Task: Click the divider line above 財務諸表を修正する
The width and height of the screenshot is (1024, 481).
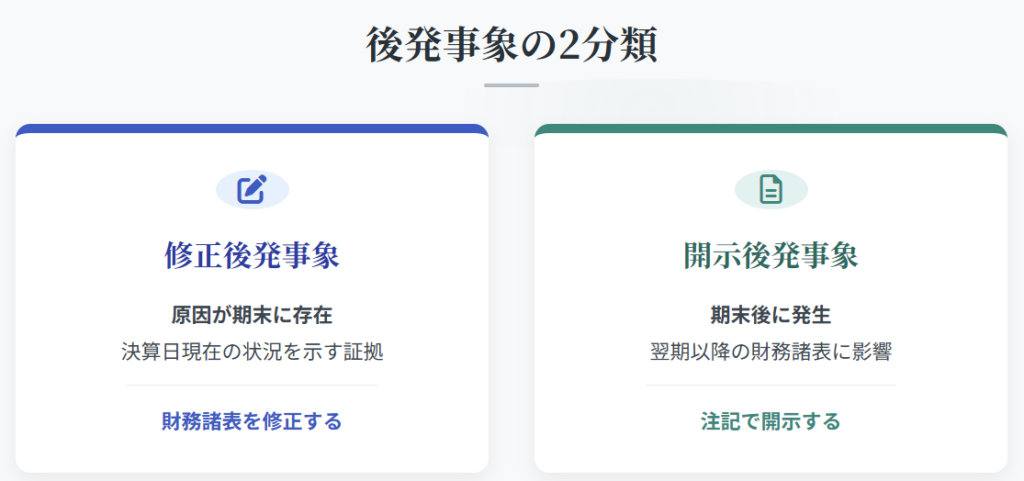Action: 252,385
